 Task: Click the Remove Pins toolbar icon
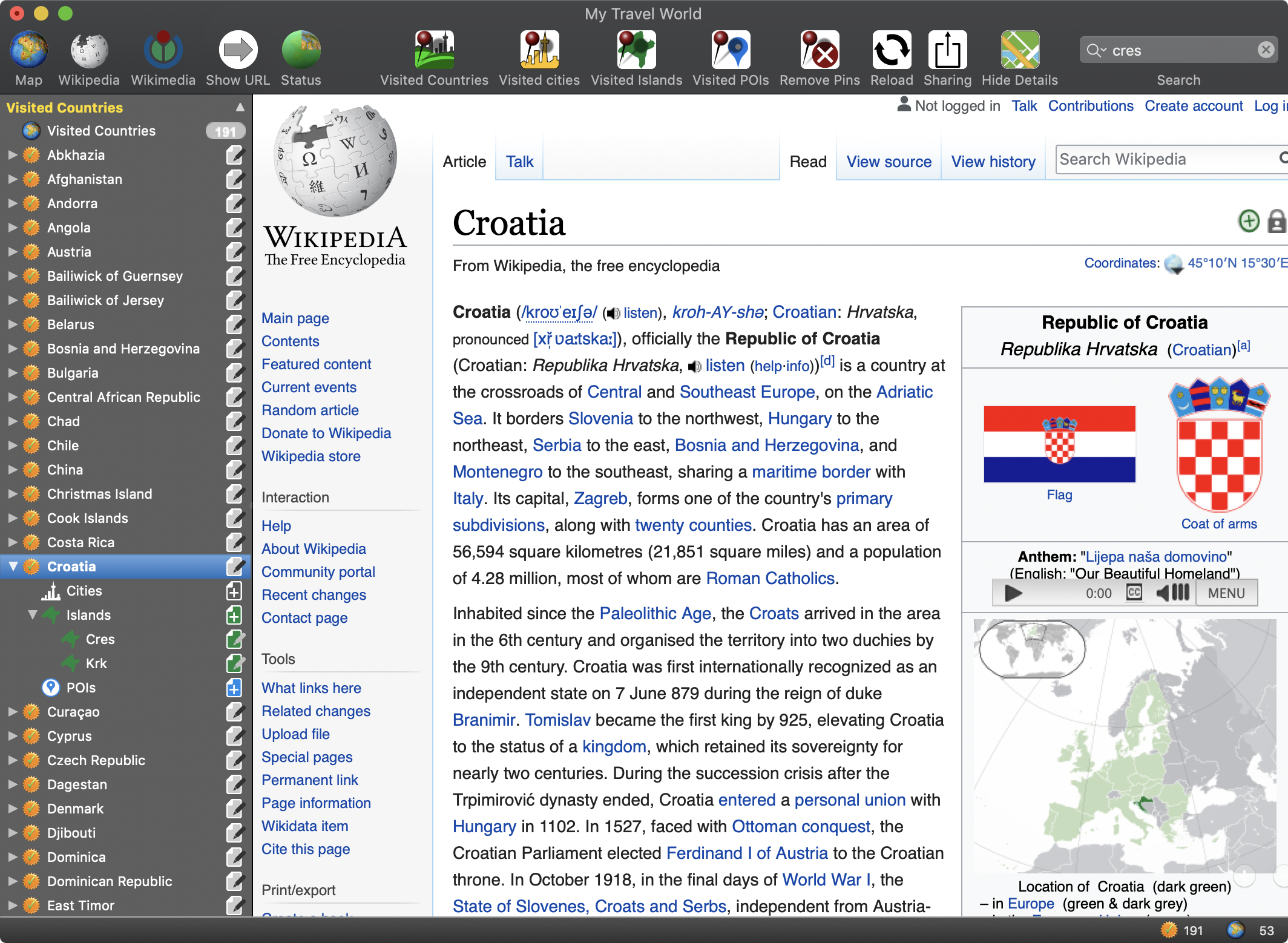[x=820, y=50]
